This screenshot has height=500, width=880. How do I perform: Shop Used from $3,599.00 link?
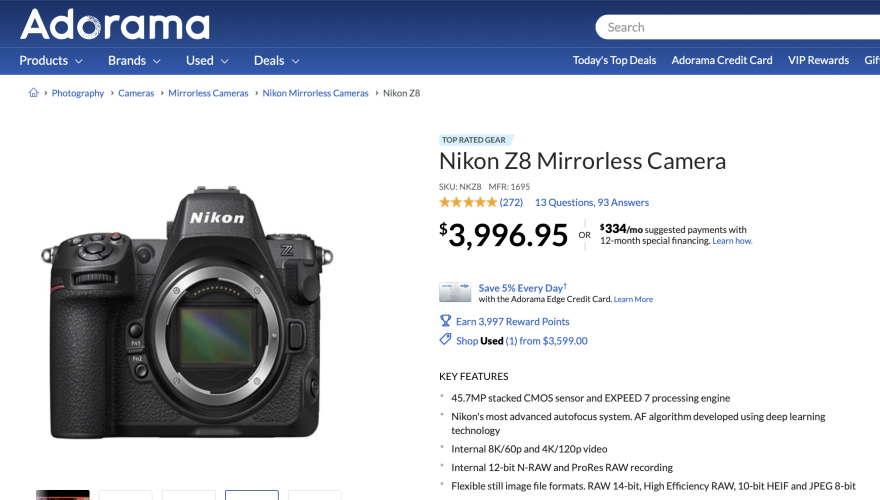(521, 341)
